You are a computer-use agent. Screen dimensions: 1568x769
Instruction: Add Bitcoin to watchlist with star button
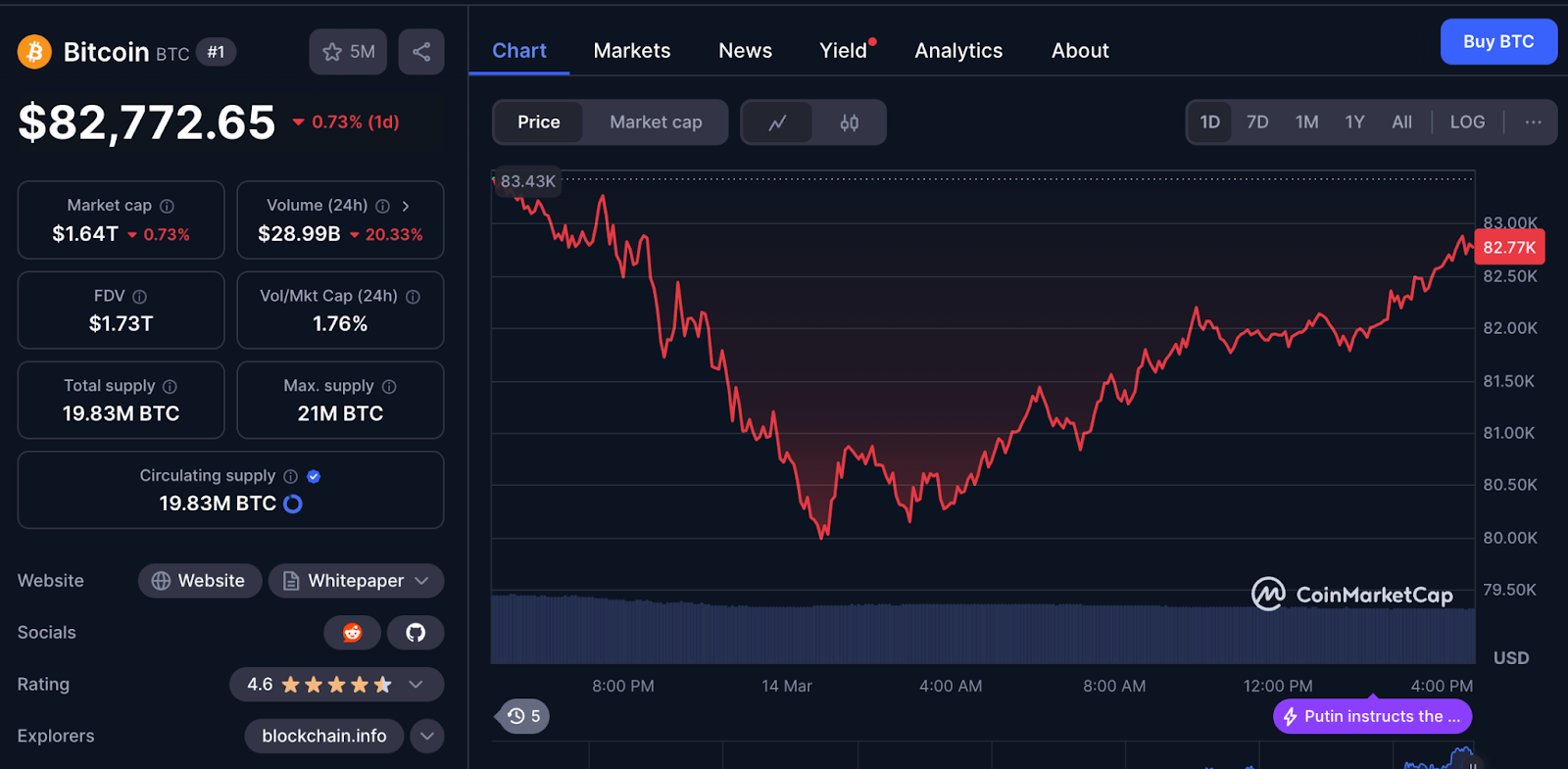tap(348, 52)
